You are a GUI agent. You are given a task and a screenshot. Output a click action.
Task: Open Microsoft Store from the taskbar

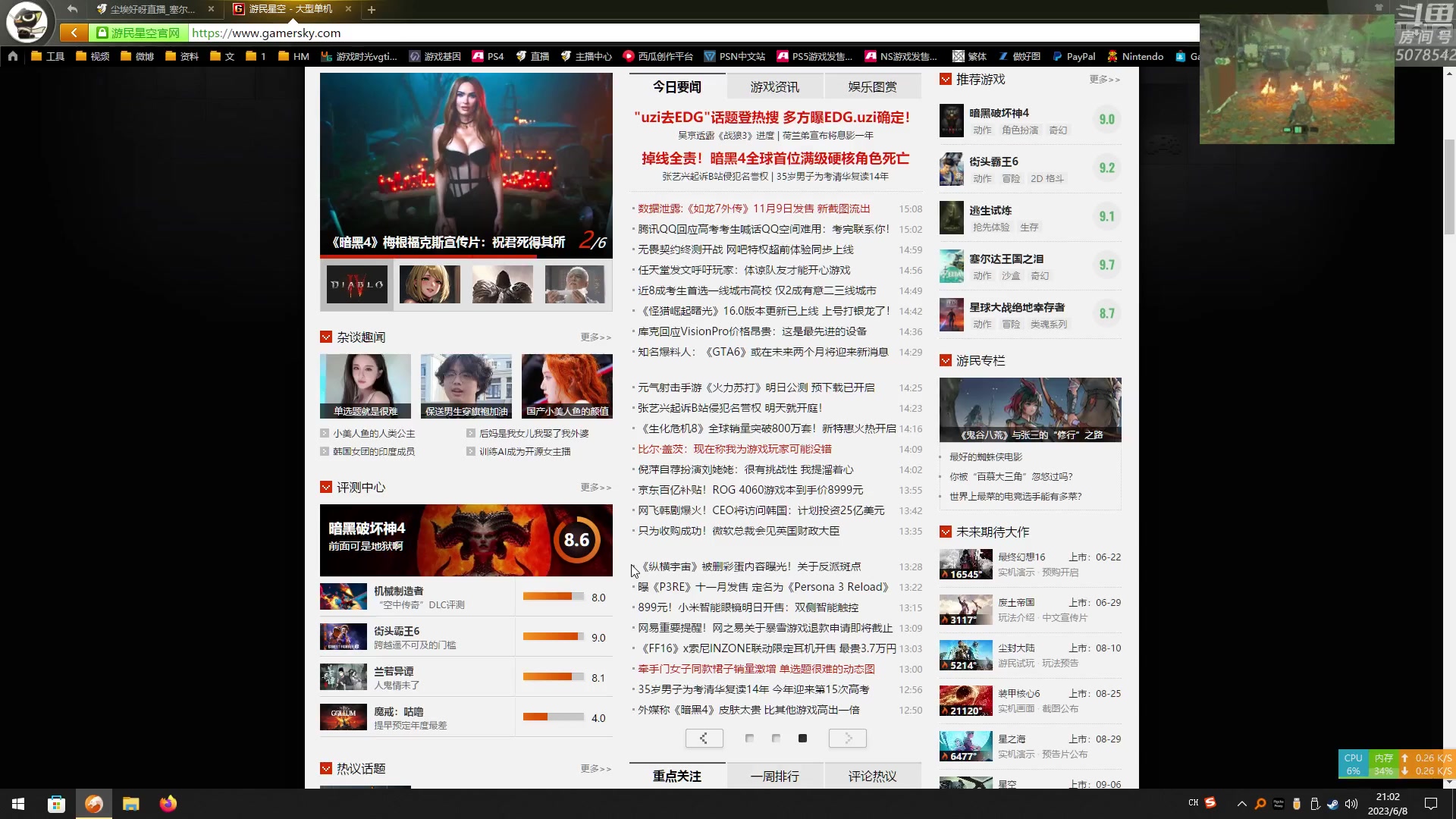pyautogui.click(x=56, y=804)
